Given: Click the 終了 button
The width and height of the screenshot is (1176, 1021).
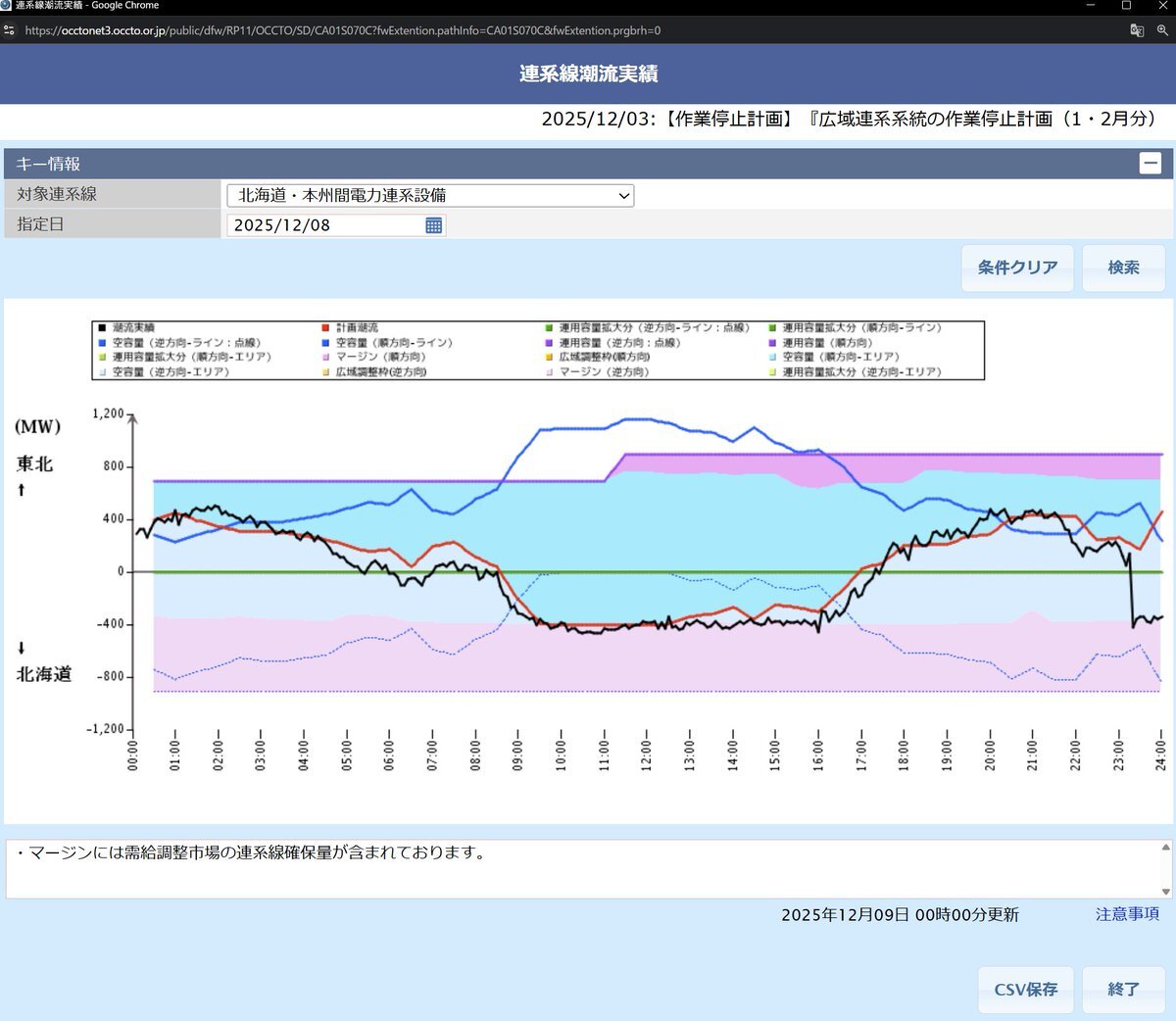Looking at the screenshot, I should [x=1123, y=989].
